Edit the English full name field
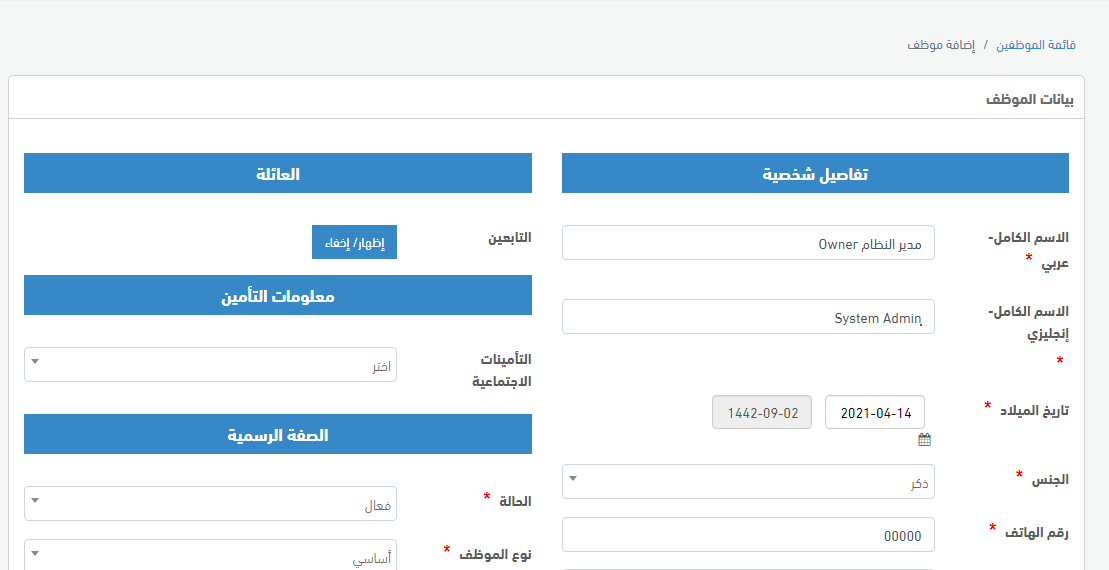Viewport: 1109px width, 570px height. [748, 317]
